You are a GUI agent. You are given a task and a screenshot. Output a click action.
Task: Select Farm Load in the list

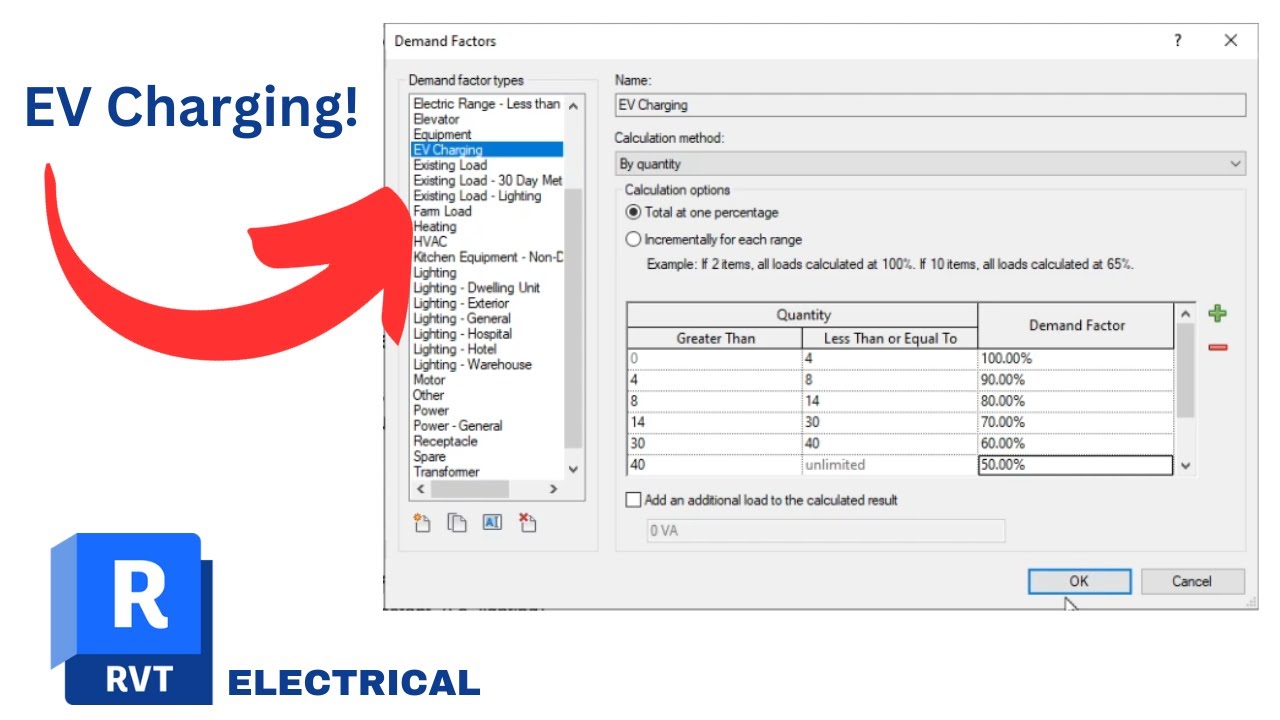pos(442,211)
